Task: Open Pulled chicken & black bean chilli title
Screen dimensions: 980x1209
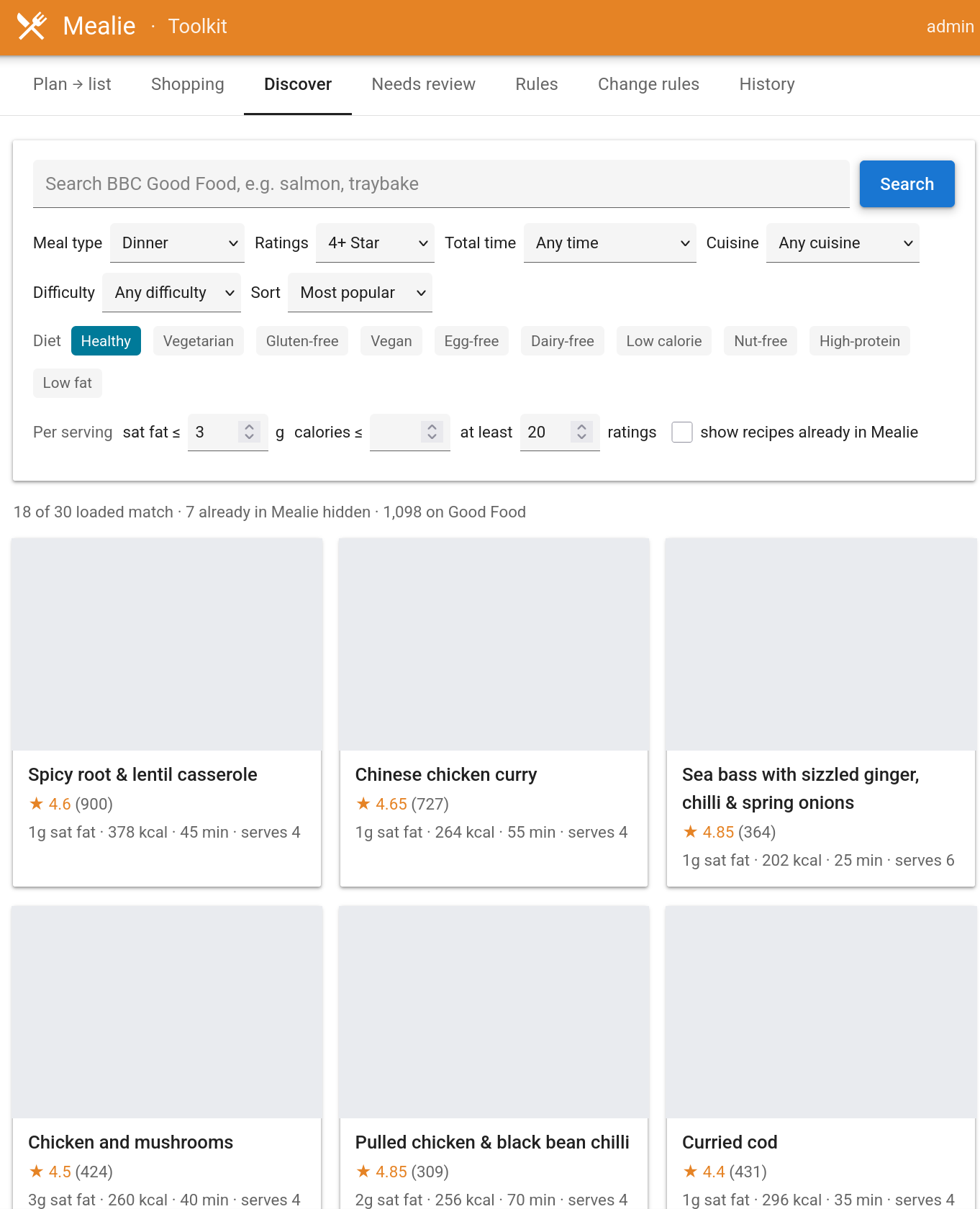Action: (492, 1143)
